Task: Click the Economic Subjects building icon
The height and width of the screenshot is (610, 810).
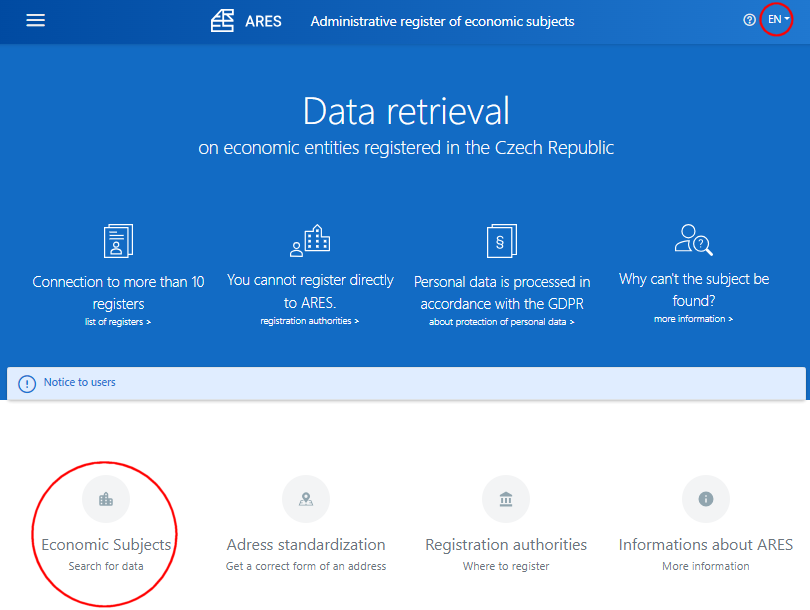Action: pyautogui.click(x=106, y=499)
